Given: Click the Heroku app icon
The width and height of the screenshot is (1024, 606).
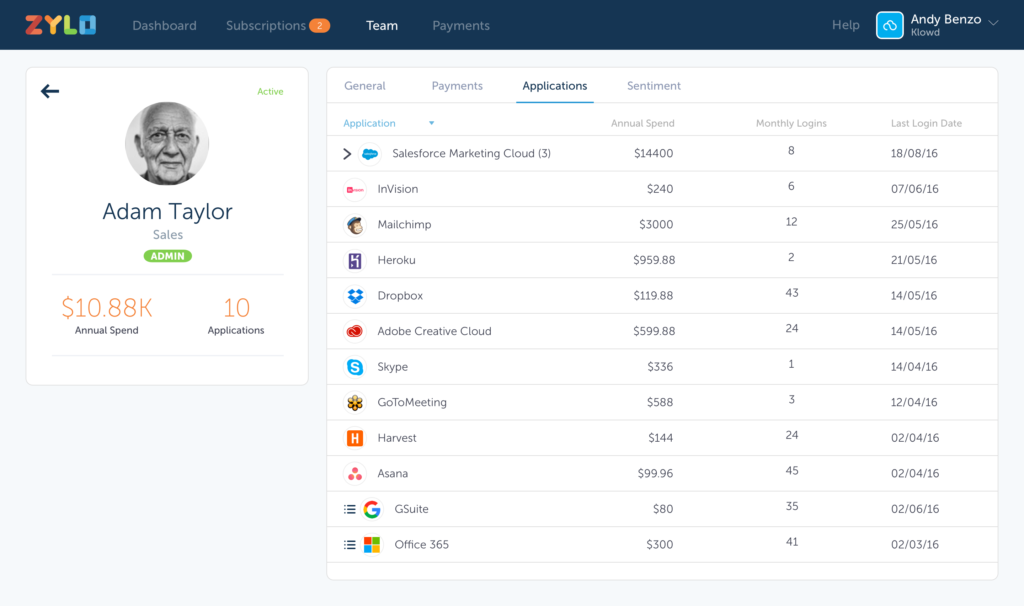Looking at the screenshot, I should [x=355, y=261].
